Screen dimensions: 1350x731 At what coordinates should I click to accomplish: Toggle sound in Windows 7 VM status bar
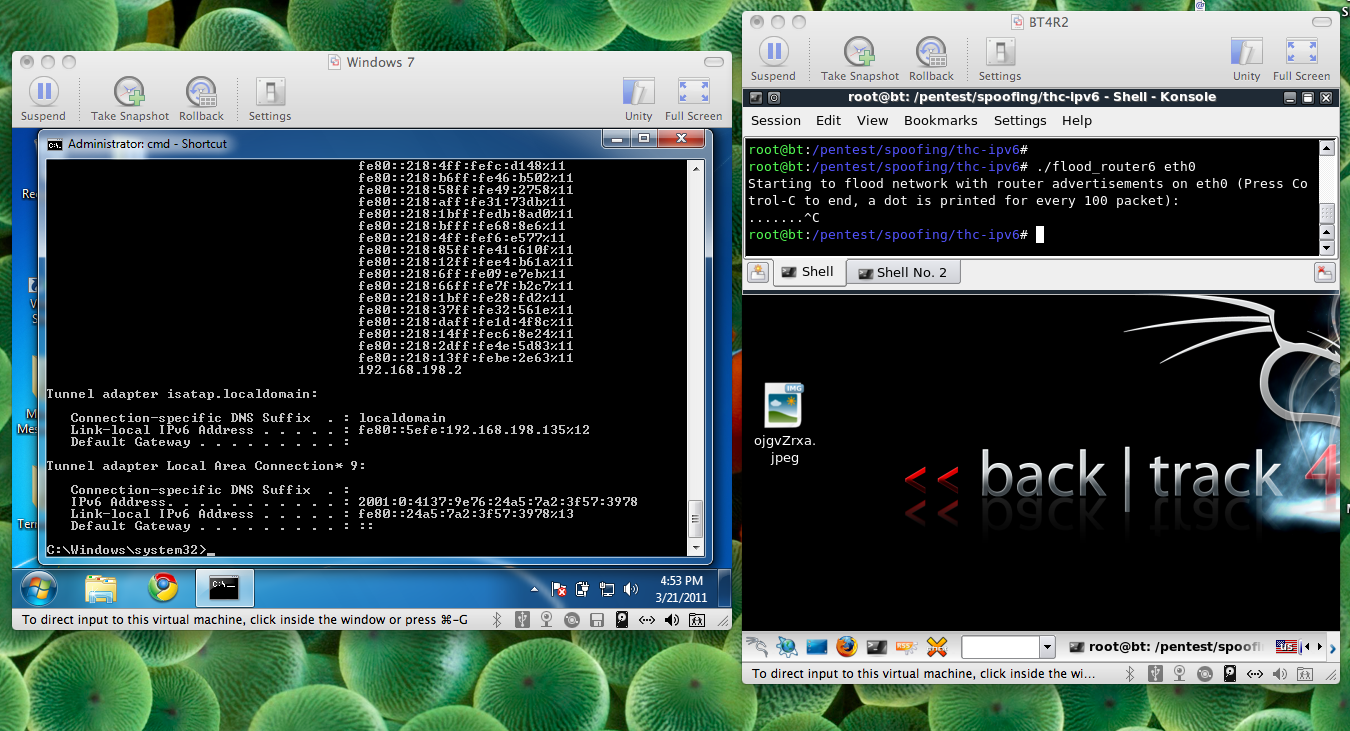tap(671, 620)
